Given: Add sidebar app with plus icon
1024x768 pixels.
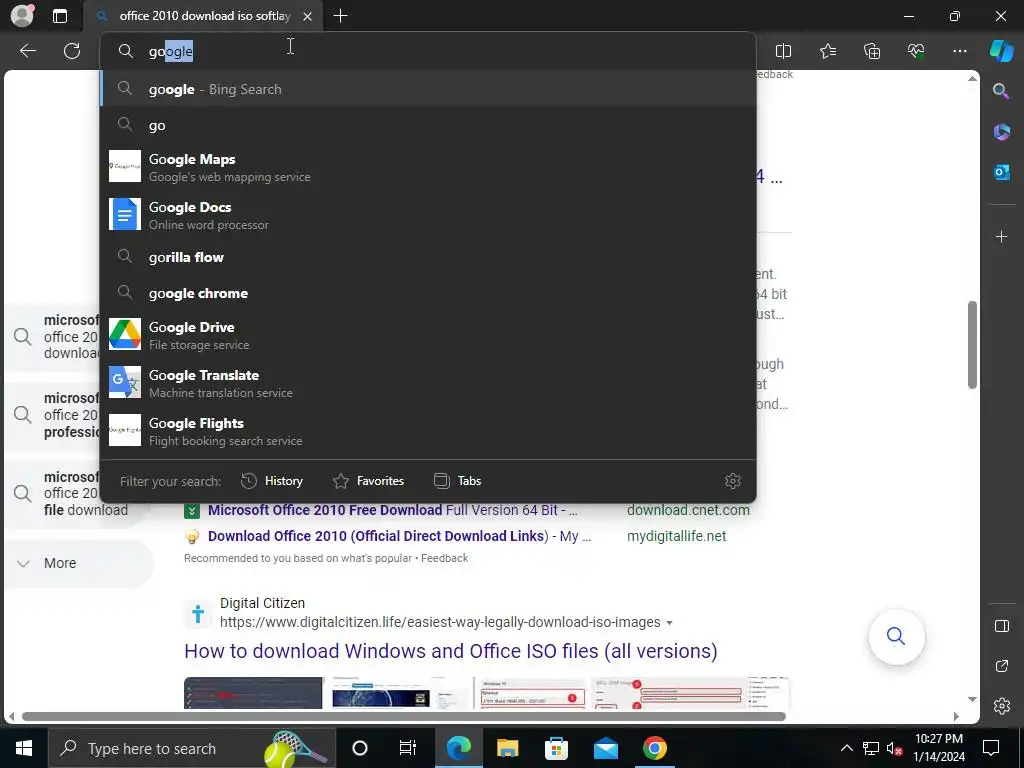Looking at the screenshot, I should 1001,236.
